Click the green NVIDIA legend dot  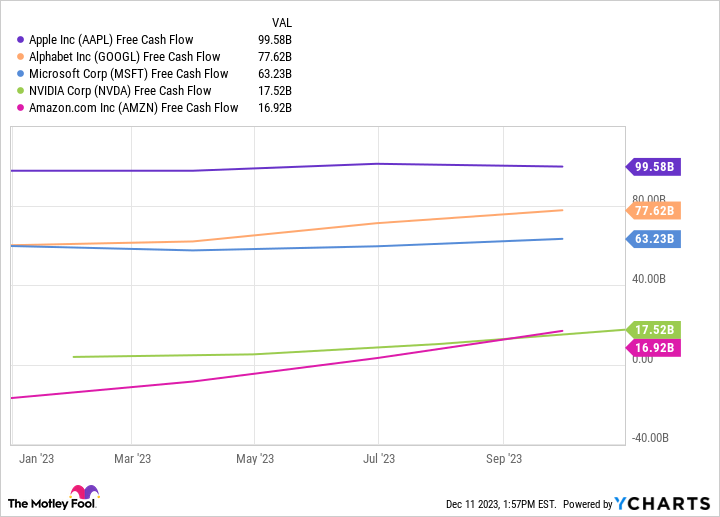[20, 91]
